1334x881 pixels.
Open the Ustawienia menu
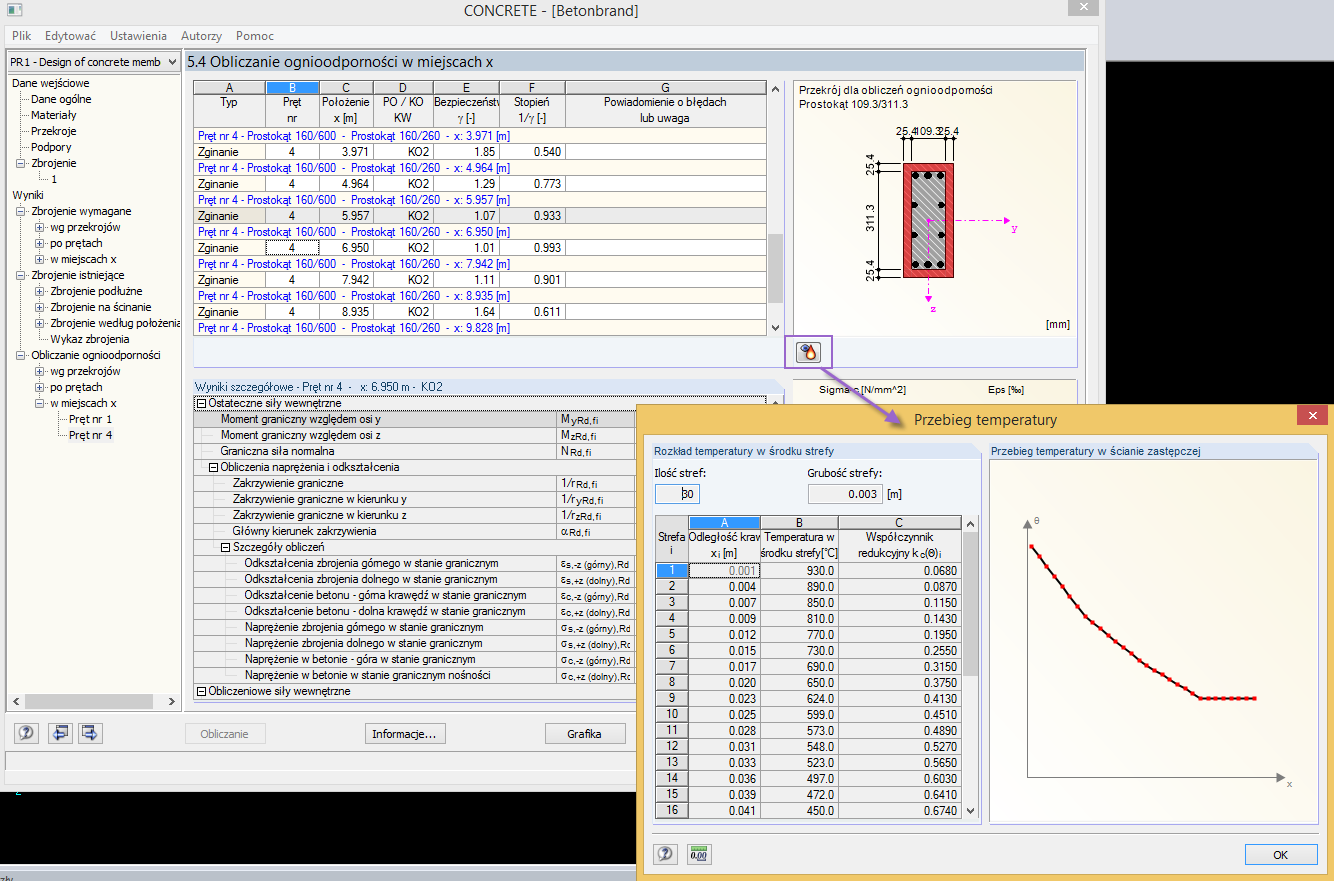coord(138,35)
